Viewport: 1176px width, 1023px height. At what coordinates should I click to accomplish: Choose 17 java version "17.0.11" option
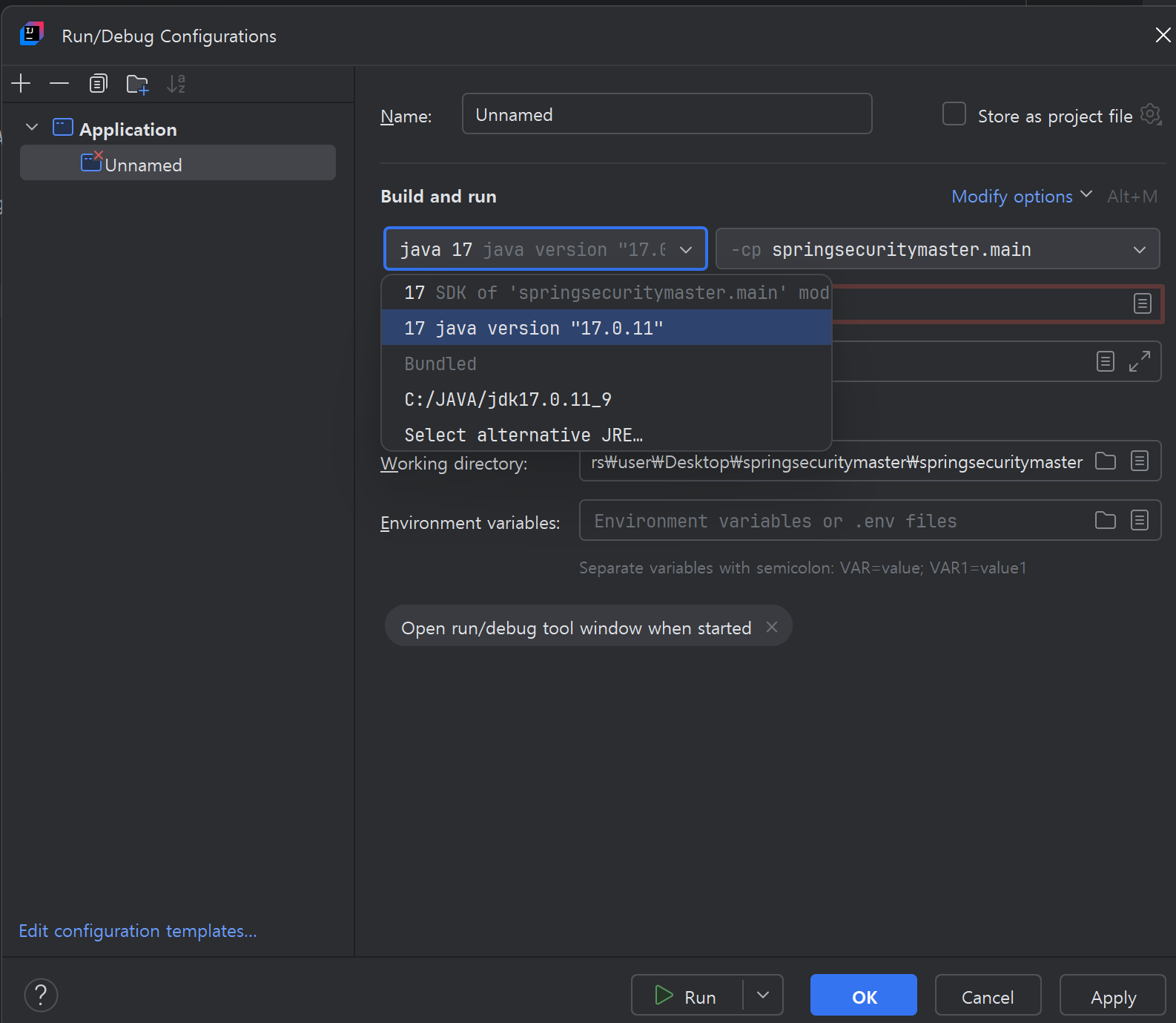click(x=607, y=328)
